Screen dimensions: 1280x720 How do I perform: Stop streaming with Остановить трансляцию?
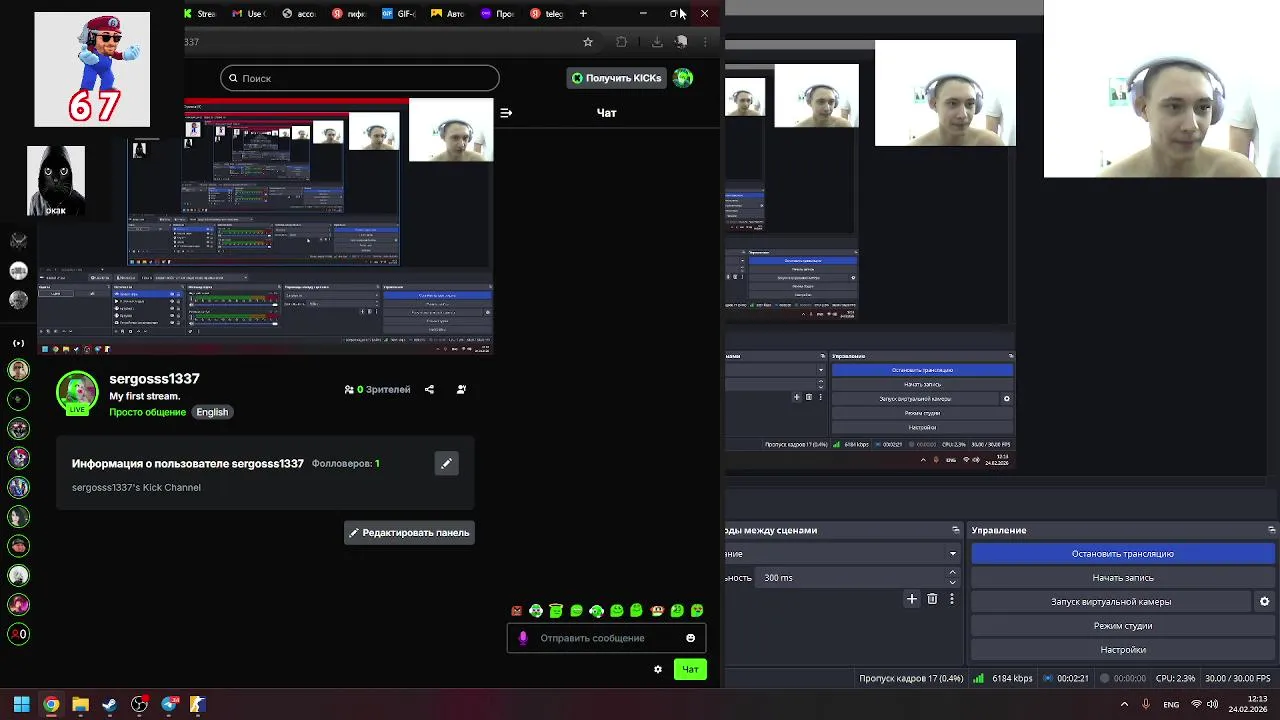(x=1123, y=554)
